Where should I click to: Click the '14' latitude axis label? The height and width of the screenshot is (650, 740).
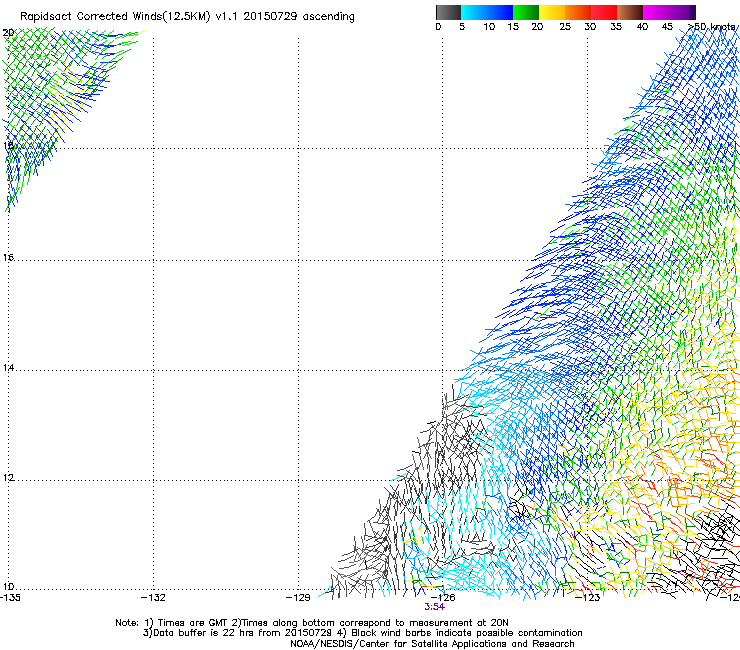click(8, 368)
